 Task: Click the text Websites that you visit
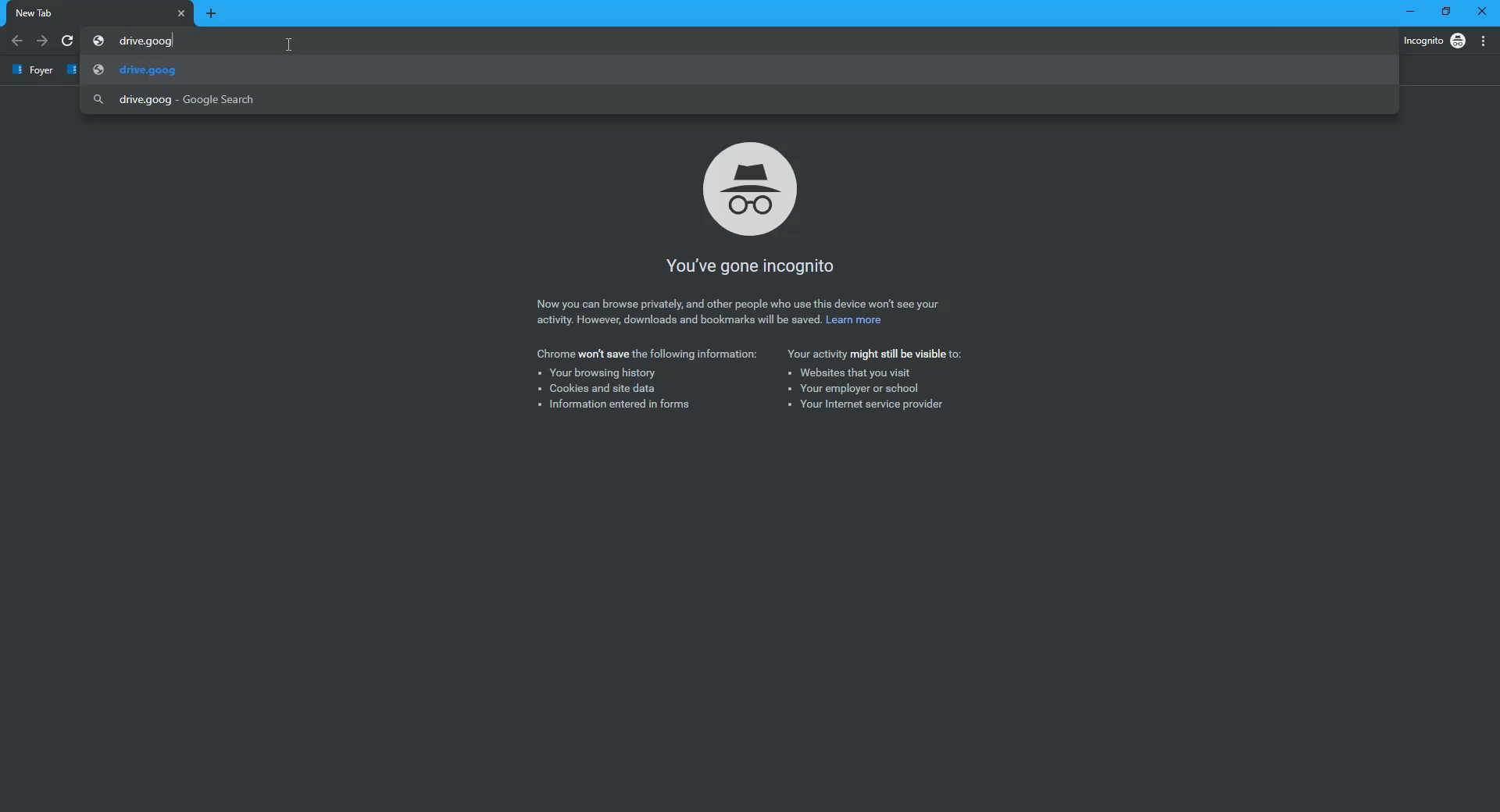pyautogui.click(x=855, y=372)
